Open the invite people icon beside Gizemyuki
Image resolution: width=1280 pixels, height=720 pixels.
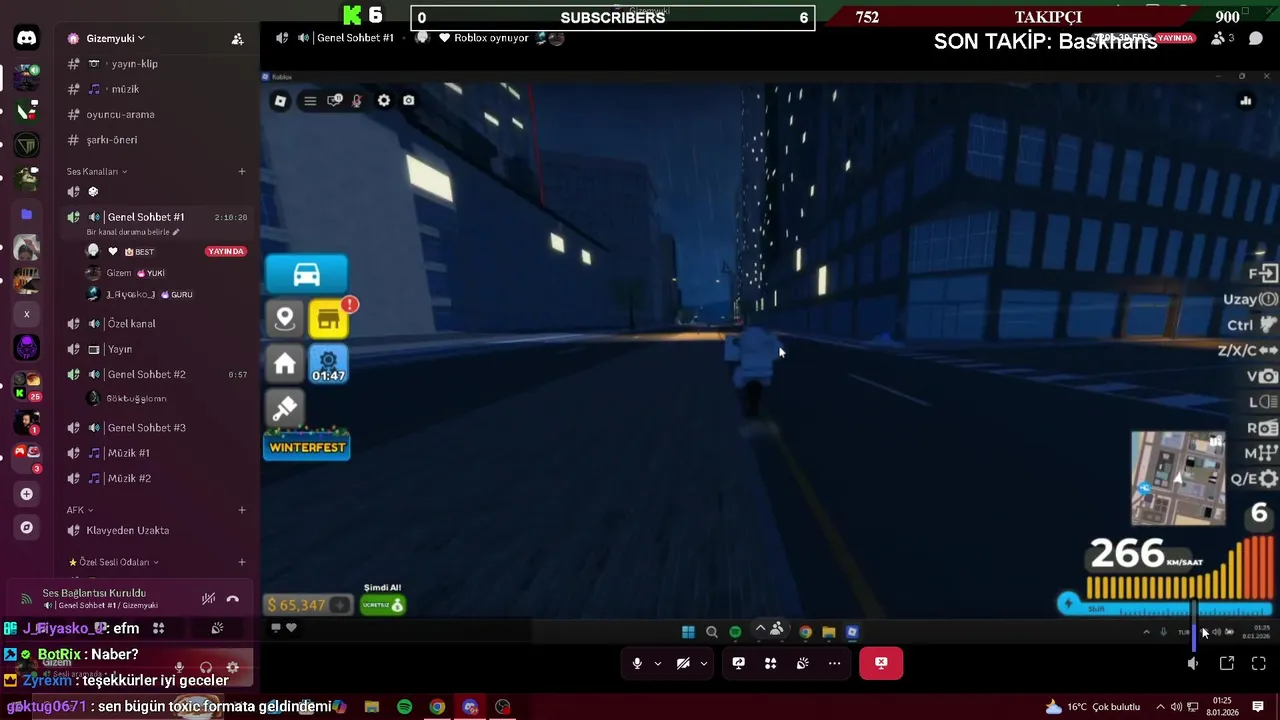point(237,39)
